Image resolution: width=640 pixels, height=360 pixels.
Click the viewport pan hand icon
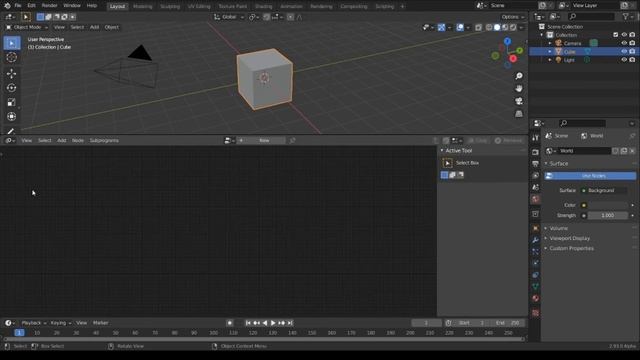point(519,89)
